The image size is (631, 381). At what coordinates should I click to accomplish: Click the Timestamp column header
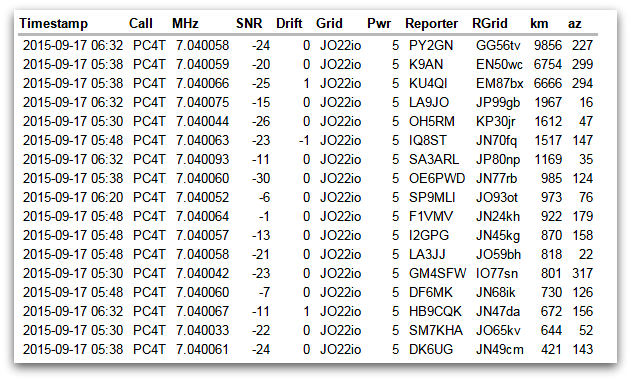coord(54,24)
